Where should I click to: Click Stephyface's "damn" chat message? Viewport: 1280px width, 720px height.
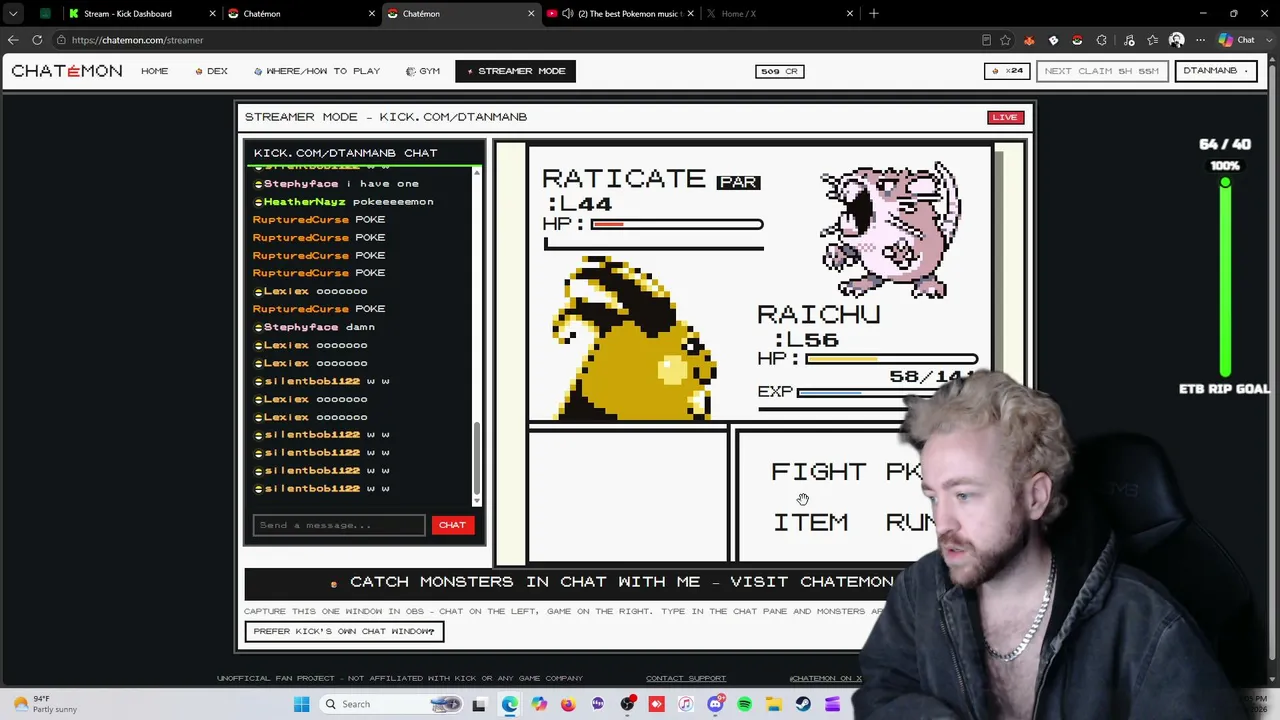314,327
